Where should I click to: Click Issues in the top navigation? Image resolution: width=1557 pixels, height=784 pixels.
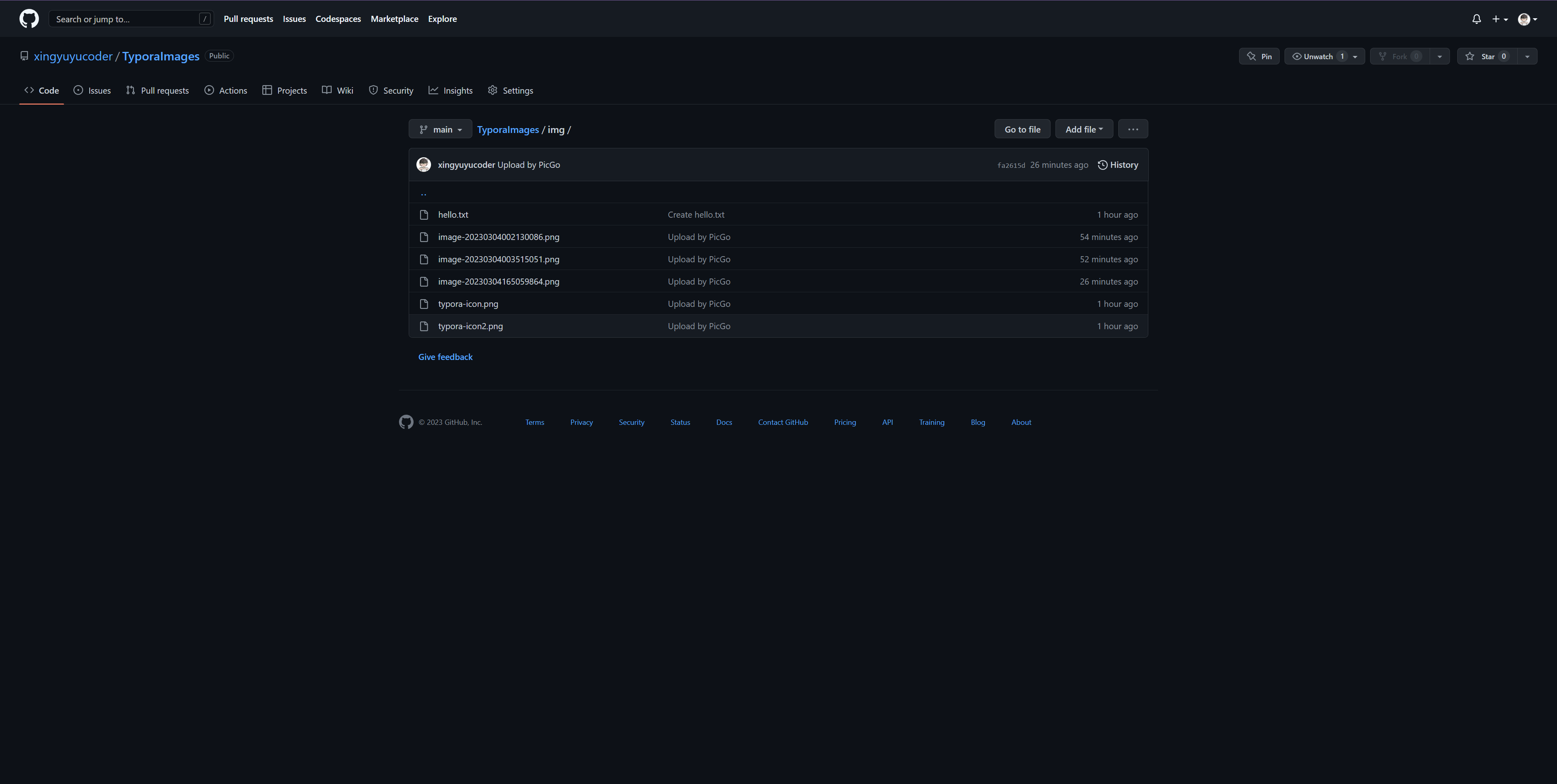coord(294,19)
